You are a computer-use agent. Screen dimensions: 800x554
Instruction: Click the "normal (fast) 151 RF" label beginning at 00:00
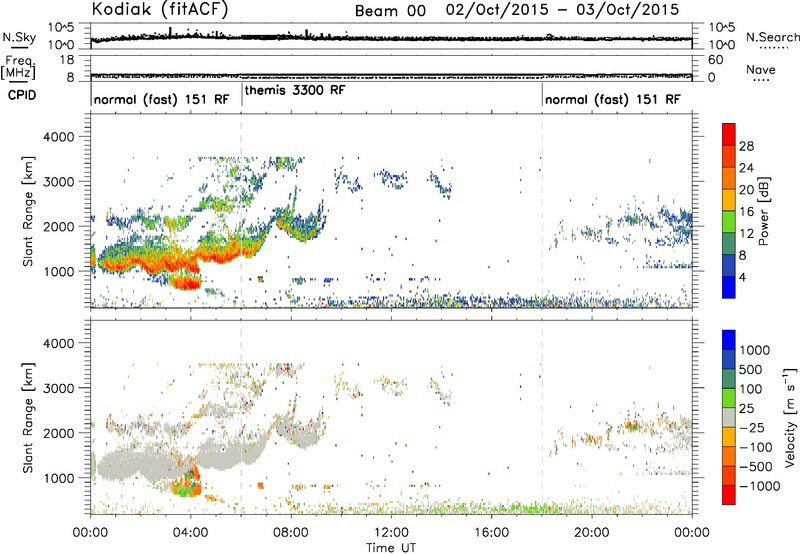[161, 99]
